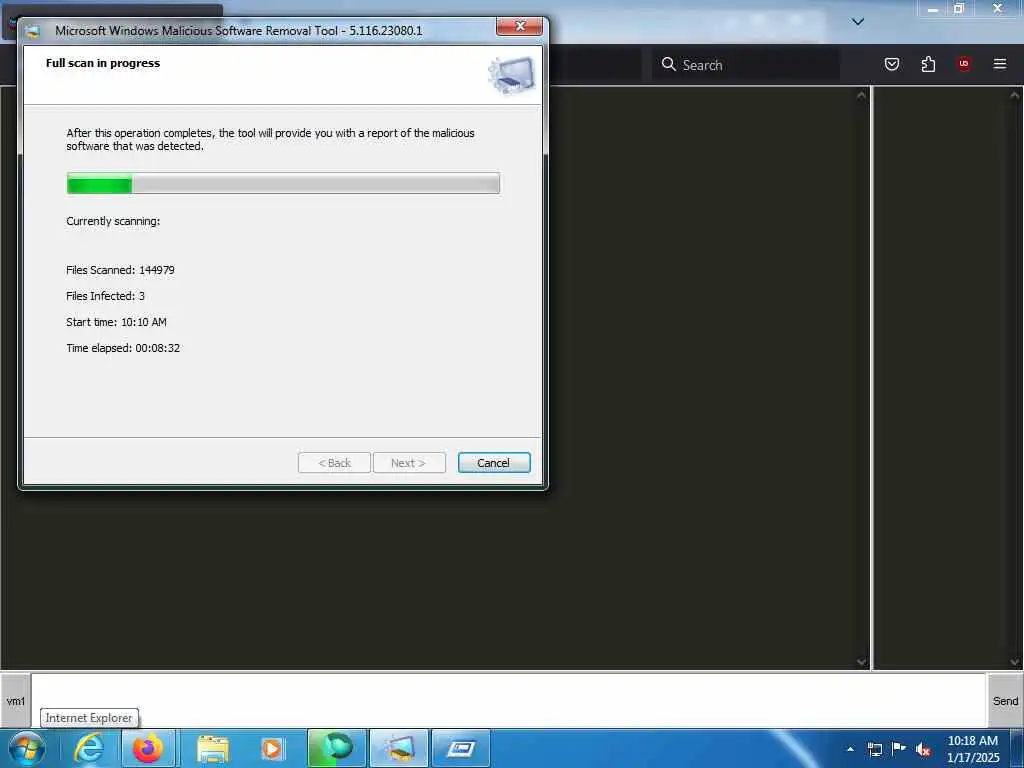The image size is (1024, 768).
Task: Click the disabled Next button
Action: pyautogui.click(x=409, y=462)
